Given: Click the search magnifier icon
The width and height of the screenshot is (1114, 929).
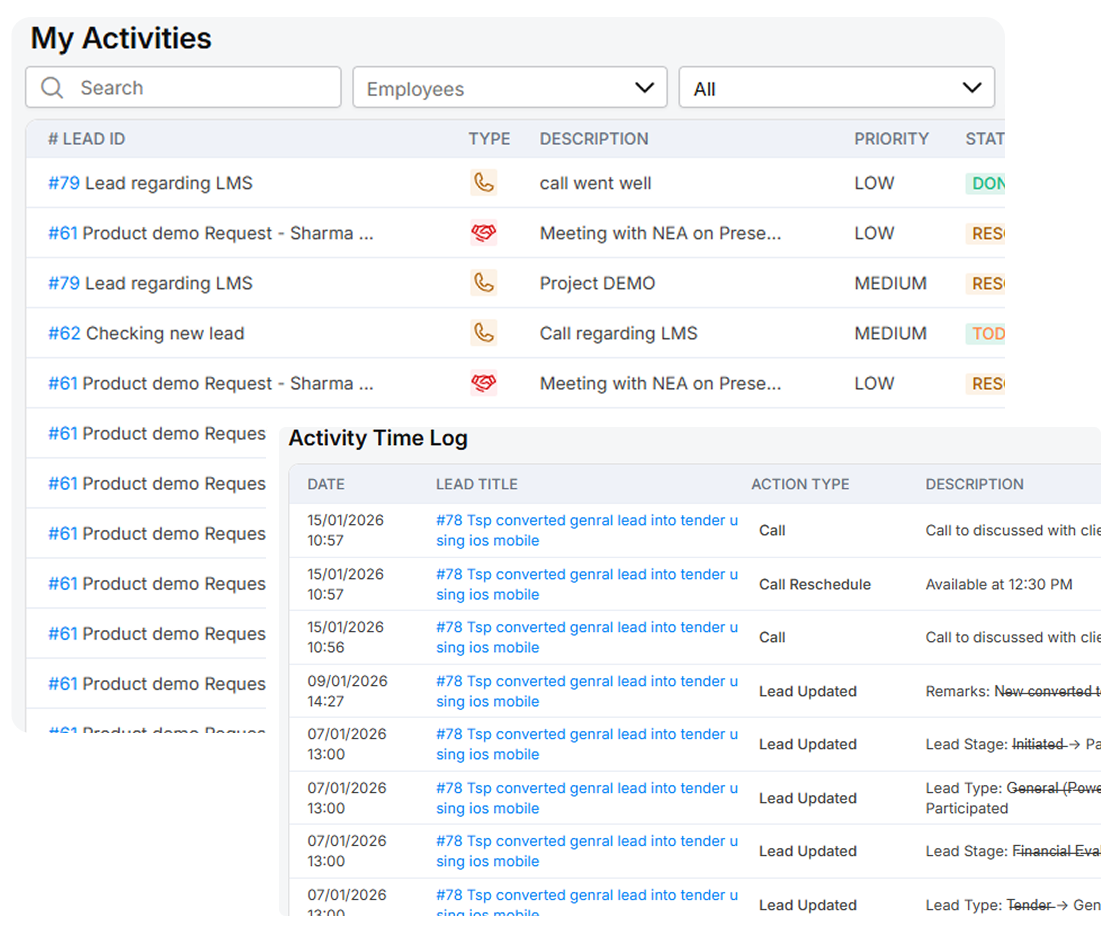Looking at the screenshot, I should pyautogui.click(x=52, y=88).
